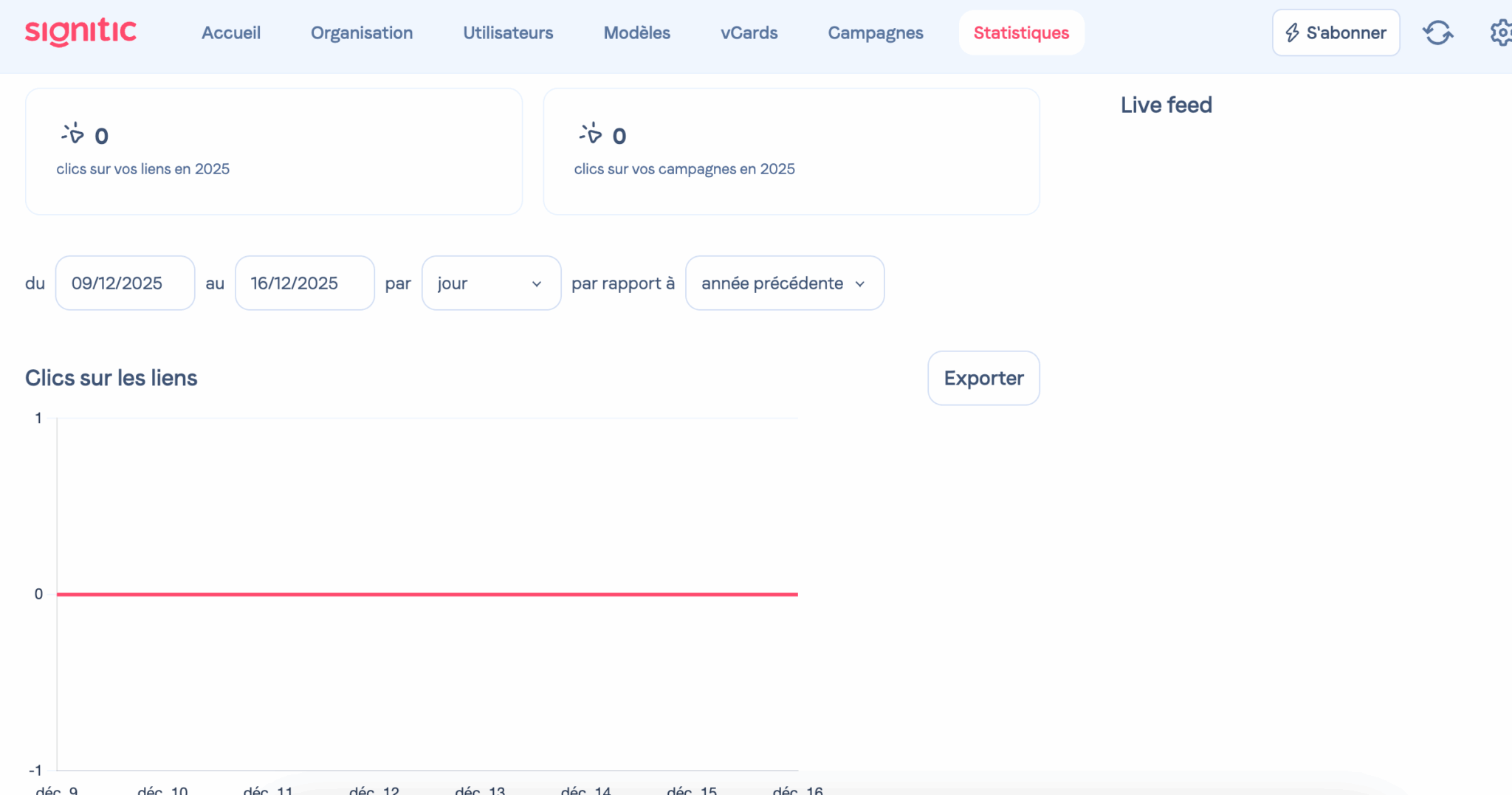Go to the Organisation tab

tap(362, 32)
